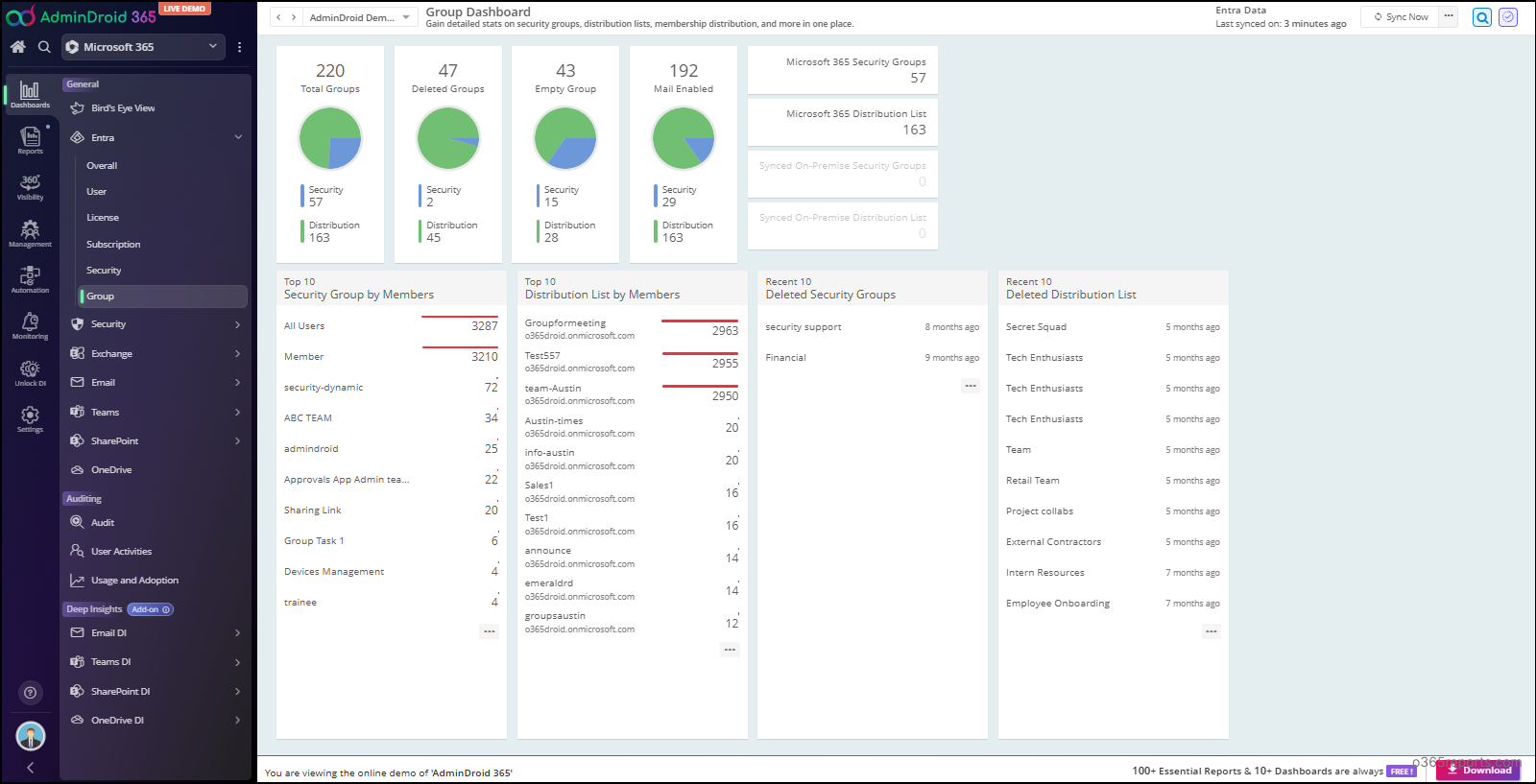Open the help question mark icon

pos(30,693)
